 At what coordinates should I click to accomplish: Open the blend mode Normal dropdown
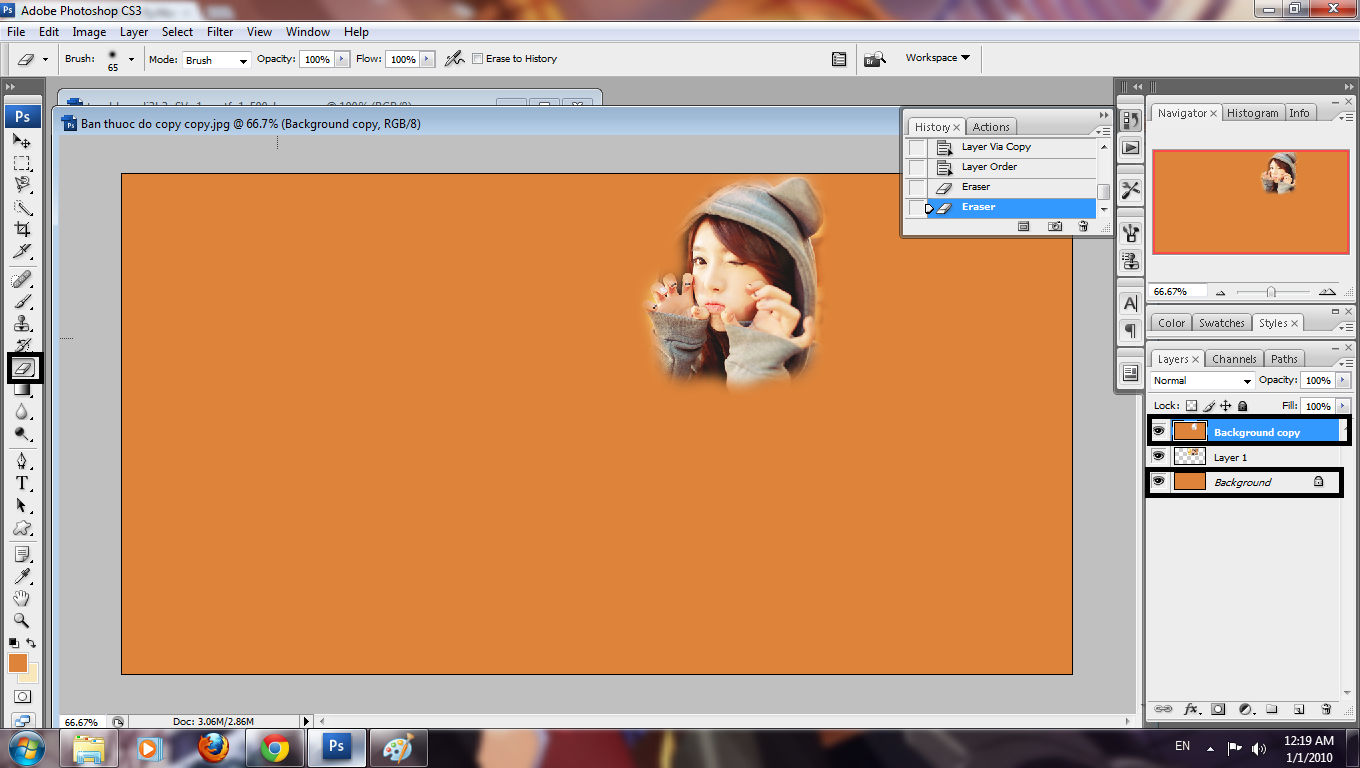tap(1202, 381)
